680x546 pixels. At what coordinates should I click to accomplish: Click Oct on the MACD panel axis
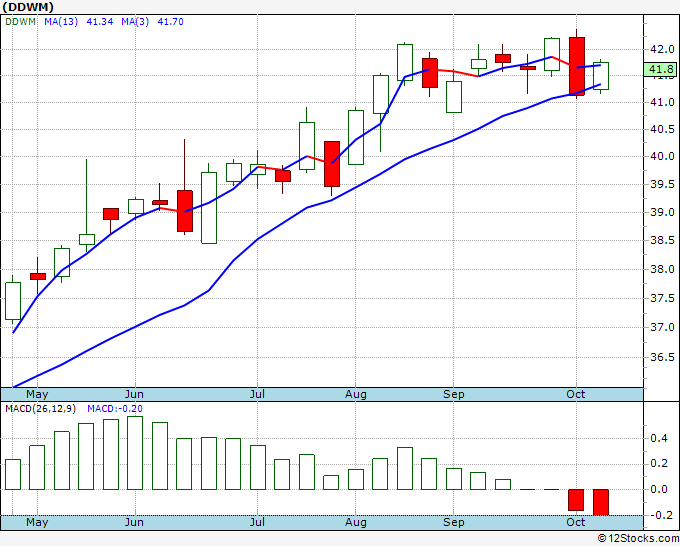[576, 522]
